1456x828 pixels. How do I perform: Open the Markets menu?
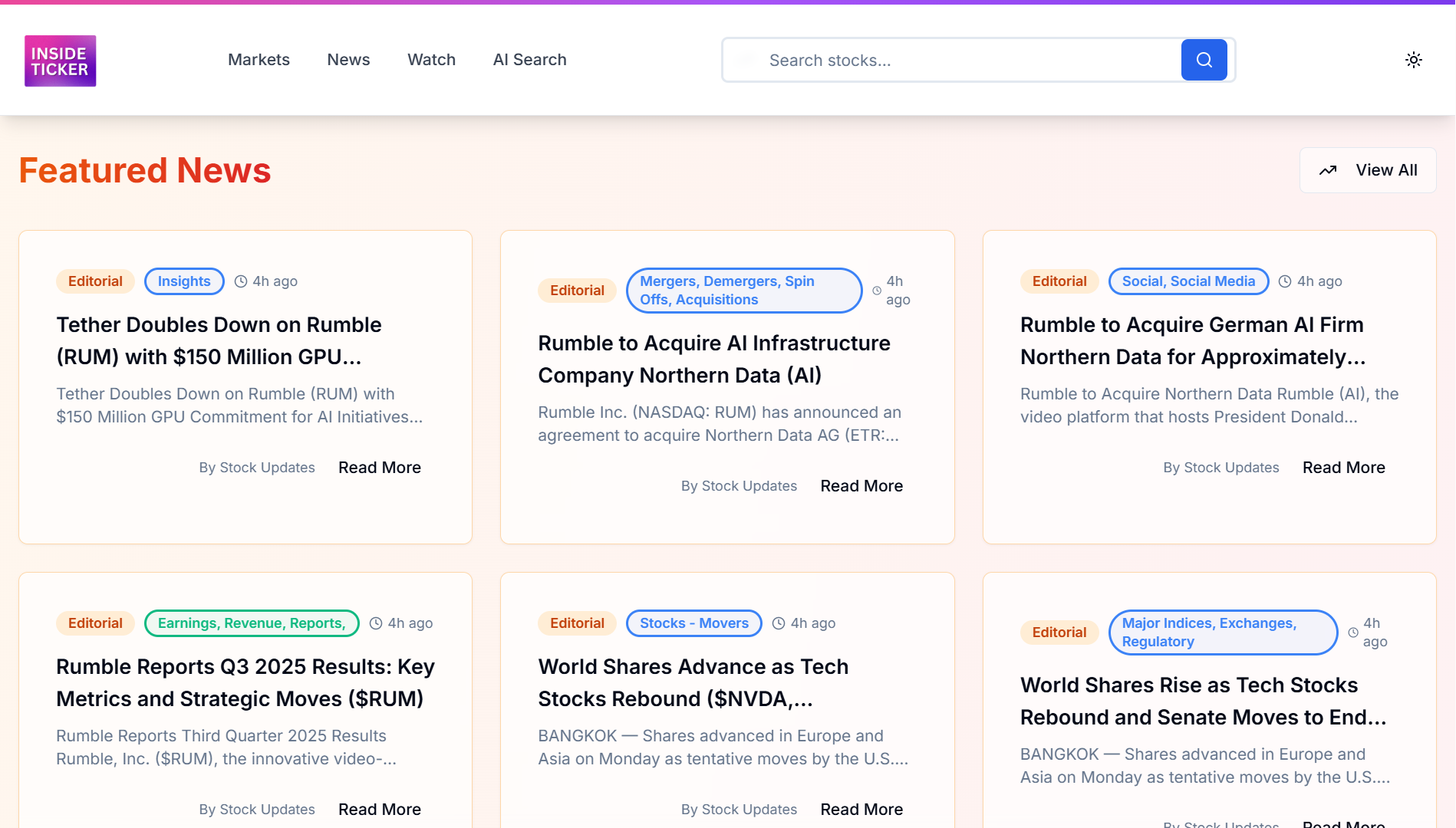(x=259, y=60)
